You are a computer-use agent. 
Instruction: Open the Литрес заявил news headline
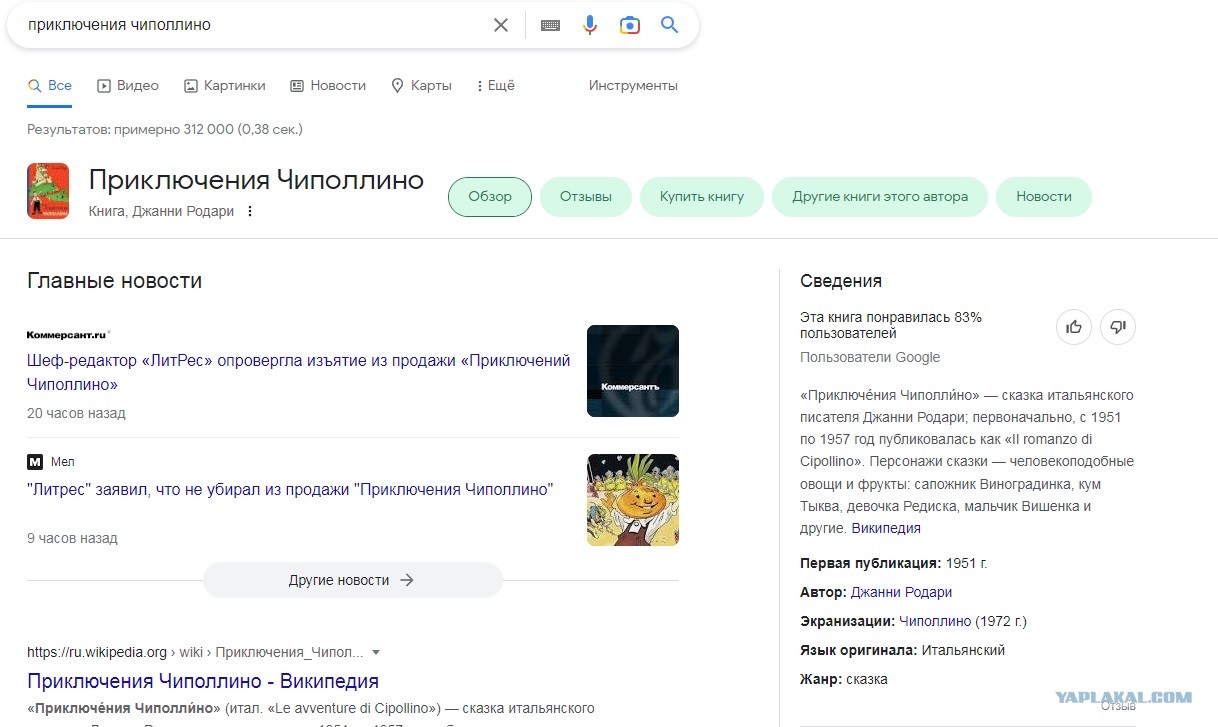point(290,490)
